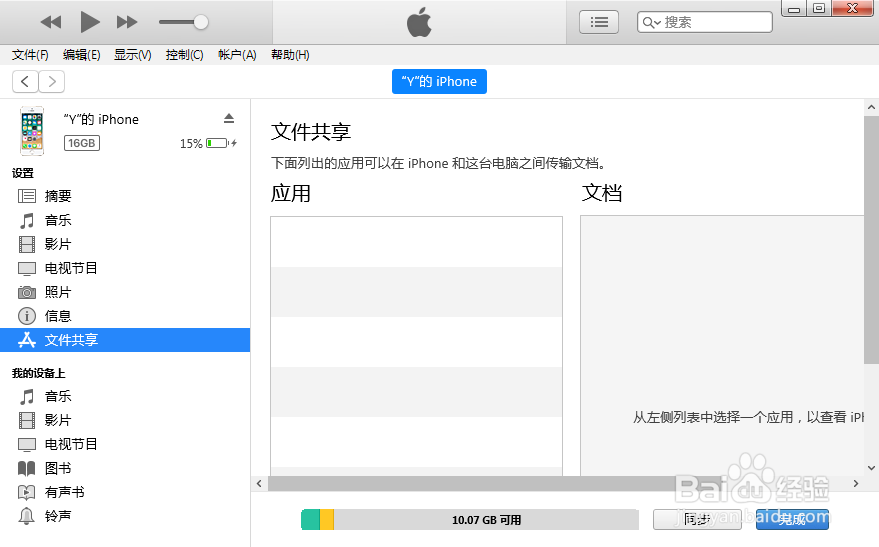Go back with the left arrow
The width and height of the screenshot is (879, 547).
[25, 82]
